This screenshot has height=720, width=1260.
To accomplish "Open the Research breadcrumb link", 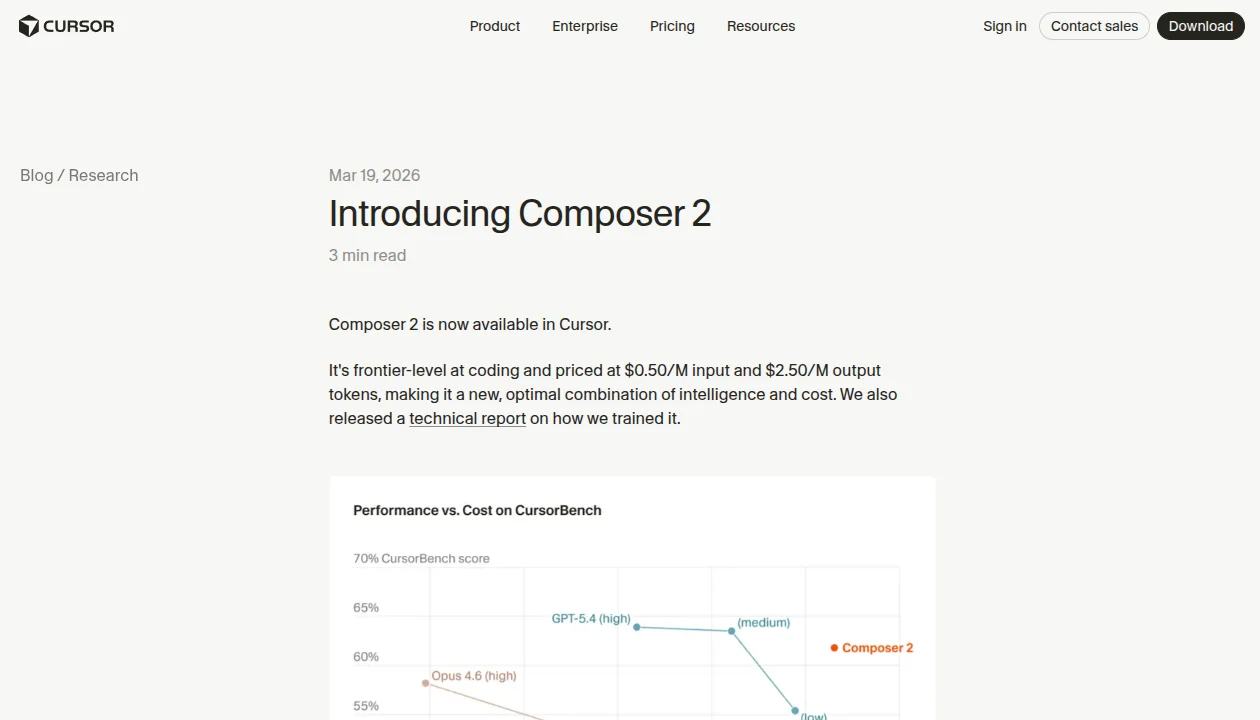I will coord(103,175).
